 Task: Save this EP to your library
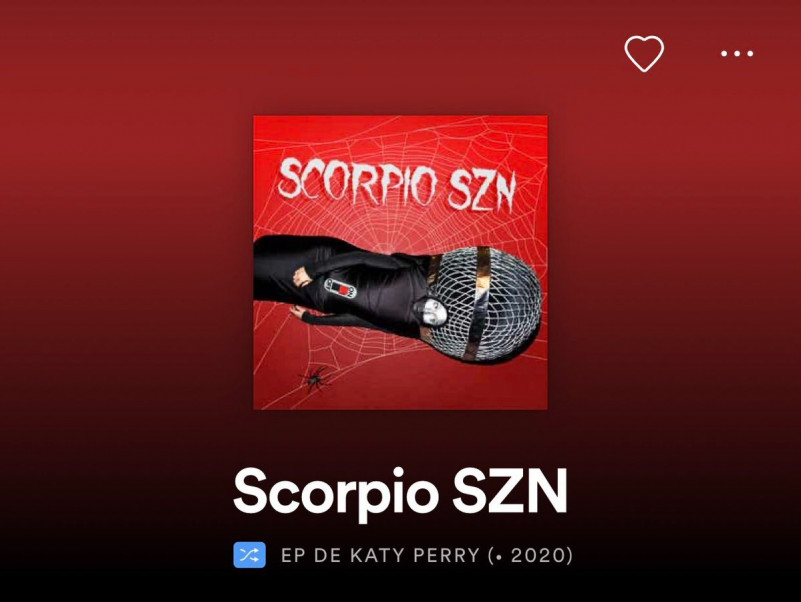pyautogui.click(x=644, y=53)
